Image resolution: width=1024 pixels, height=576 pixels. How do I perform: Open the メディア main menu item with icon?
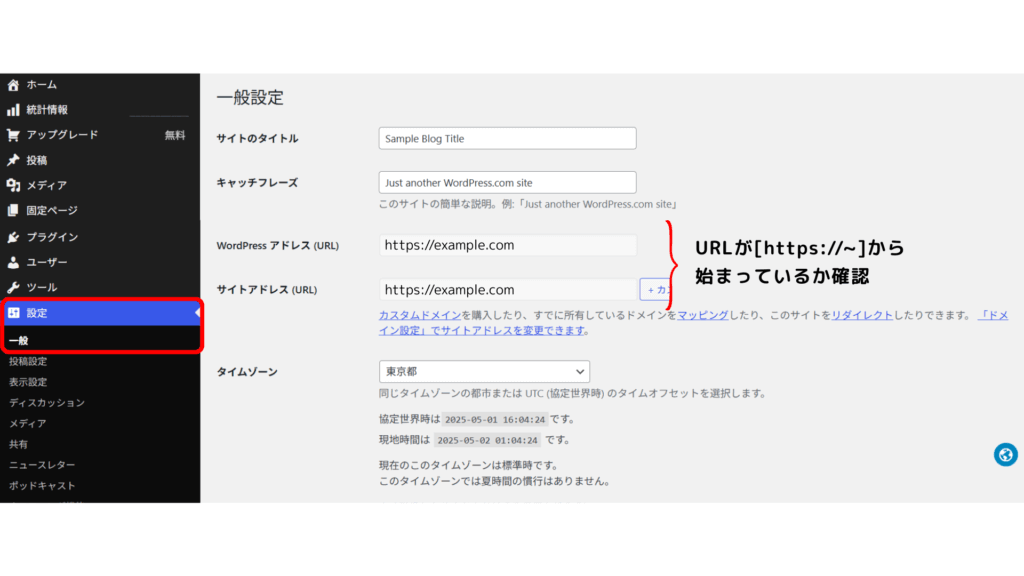tap(46, 185)
